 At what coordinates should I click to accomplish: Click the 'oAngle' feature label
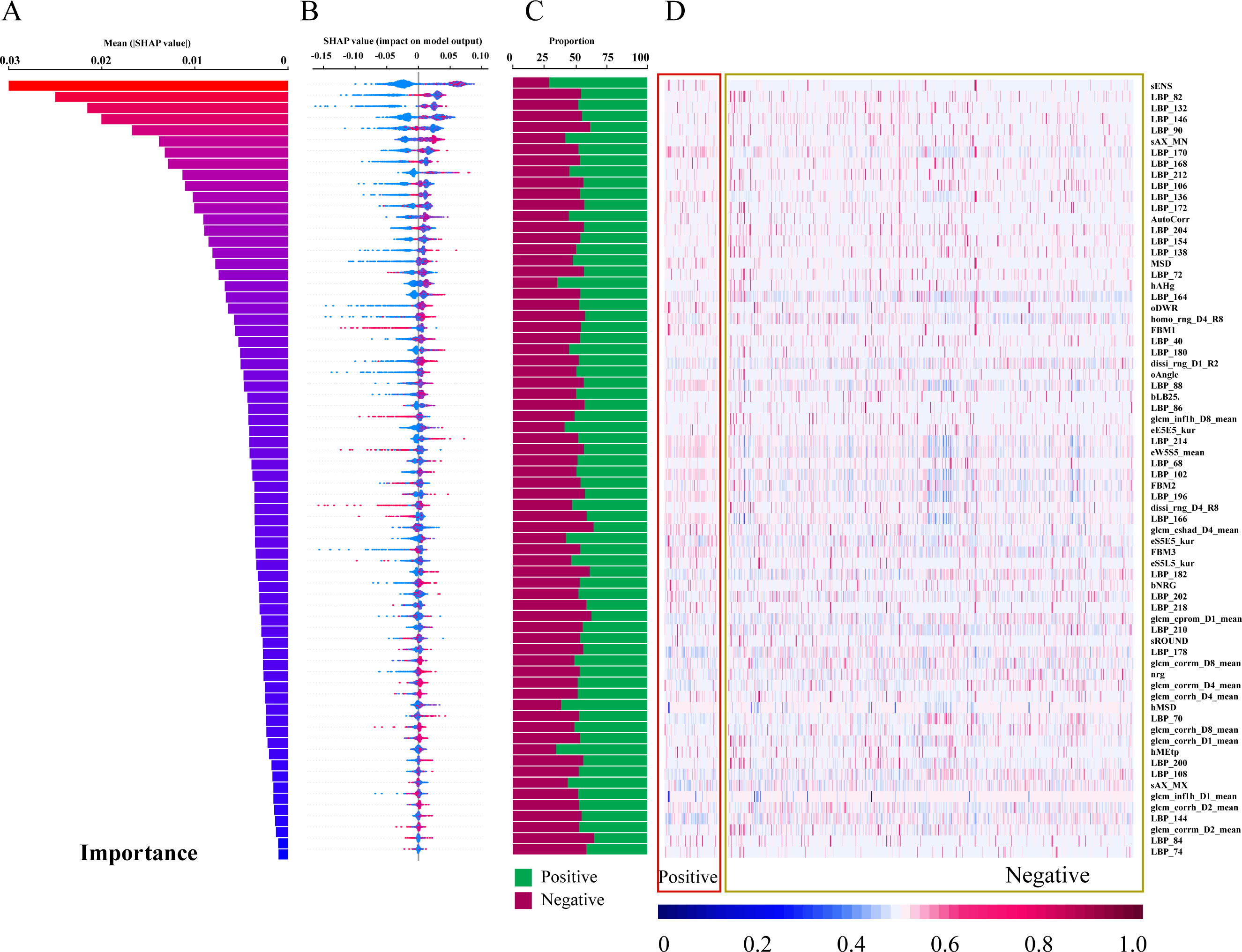click(1164, 374)
